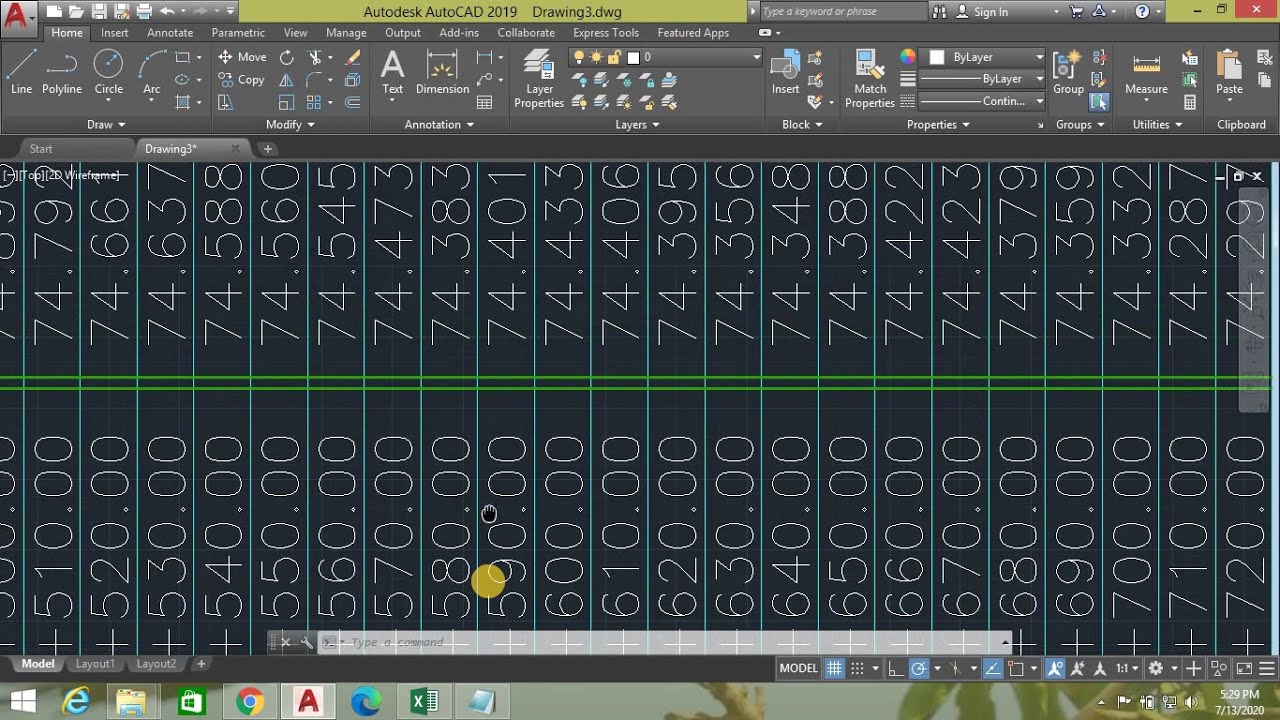Expand the Modify panel dropdown
1280x720 pixels.
click(x=290, y=124)
